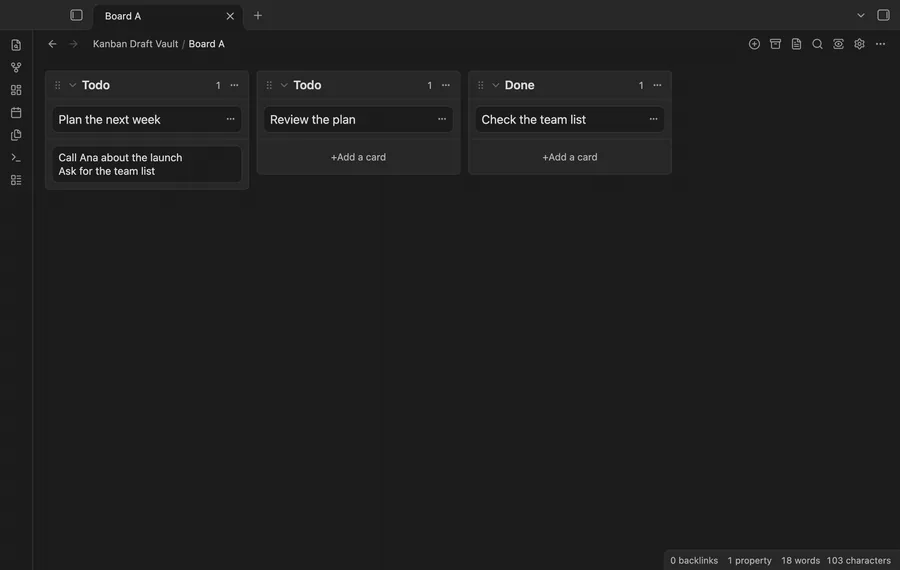Collapse the Done list
The width and height of the screenshot is (900, 570).
point(495,85)
